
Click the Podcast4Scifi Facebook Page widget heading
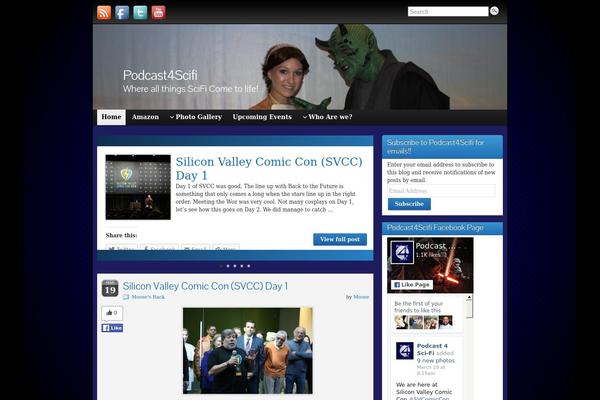(x=435, y=228)
